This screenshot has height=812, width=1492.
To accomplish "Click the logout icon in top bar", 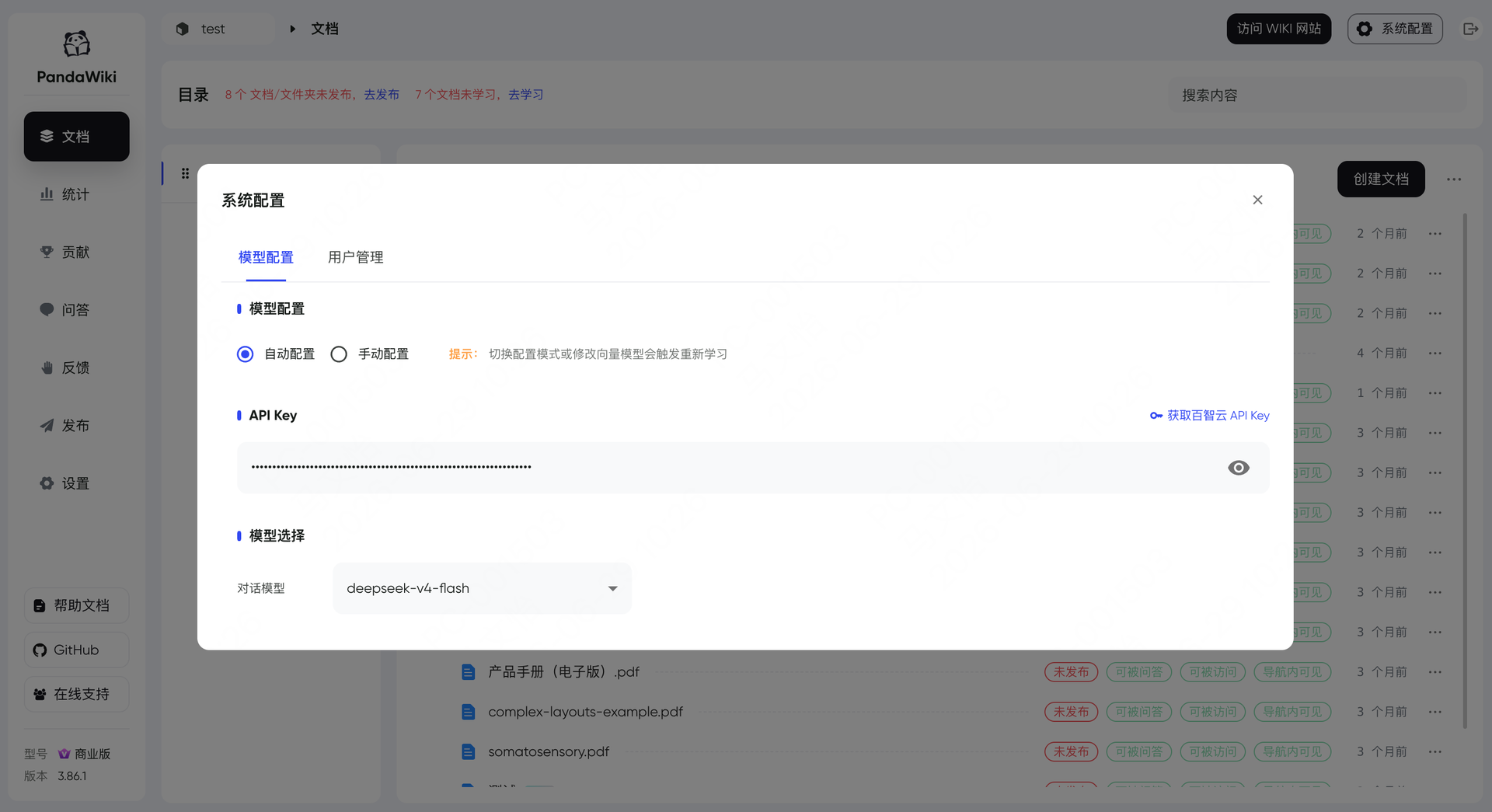I will click(x=1470, y=29).
